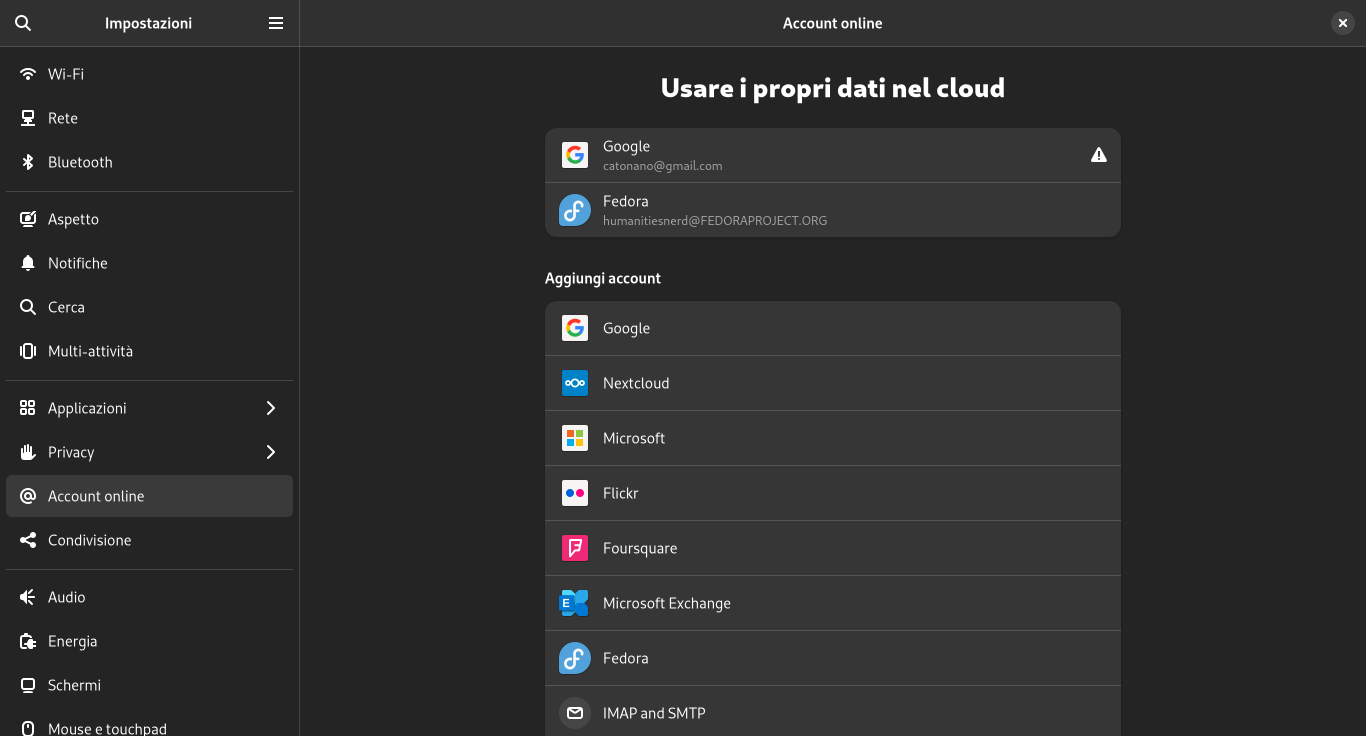Image resolution: width=1366 pixels, height=736 pixels.
Task: Click the Bluetooth icon in sidebar
Action: [x=28, y=162]
